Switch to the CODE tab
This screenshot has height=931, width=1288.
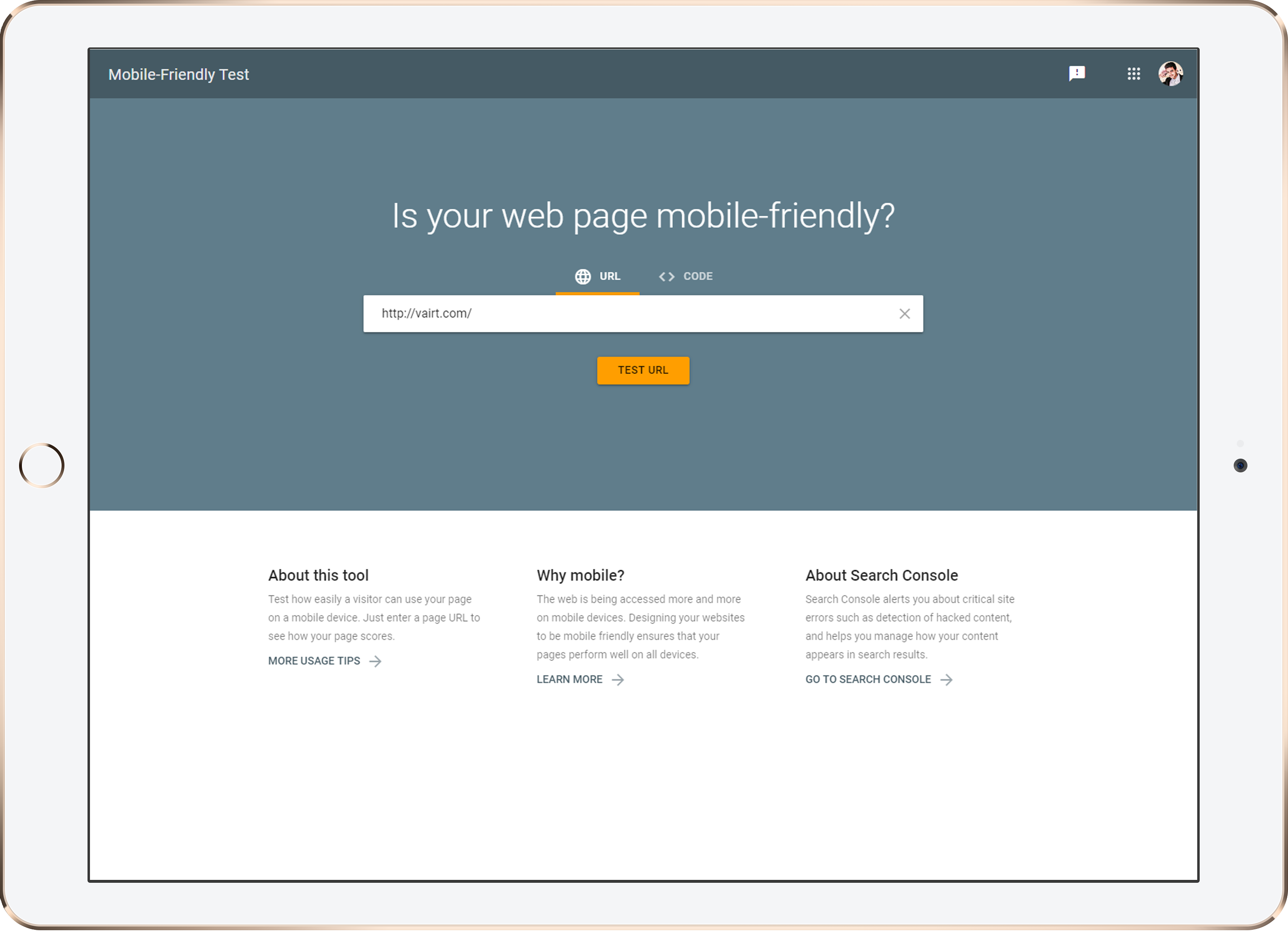pyautogui.click(x=685, y=277)
